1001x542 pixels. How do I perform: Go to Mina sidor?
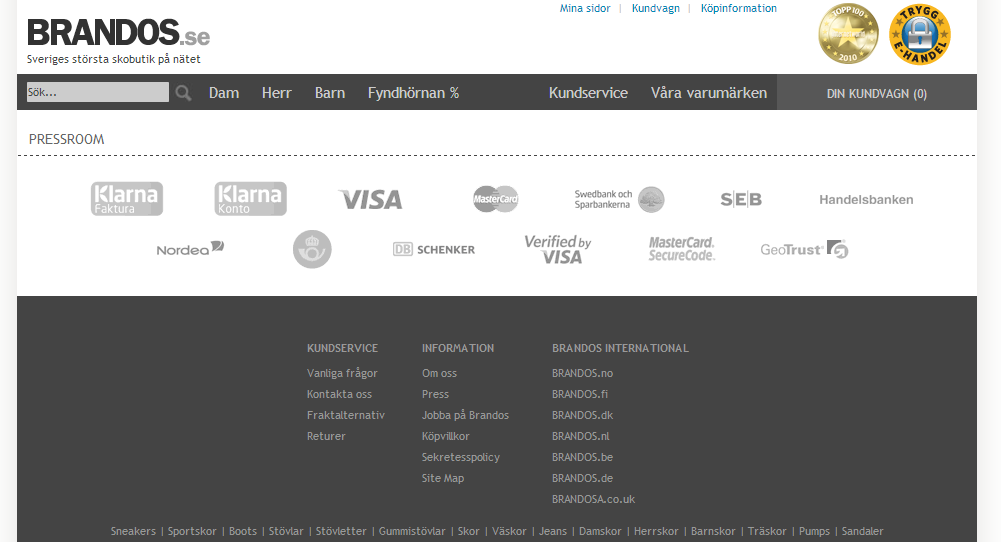(x=585, y=8)
